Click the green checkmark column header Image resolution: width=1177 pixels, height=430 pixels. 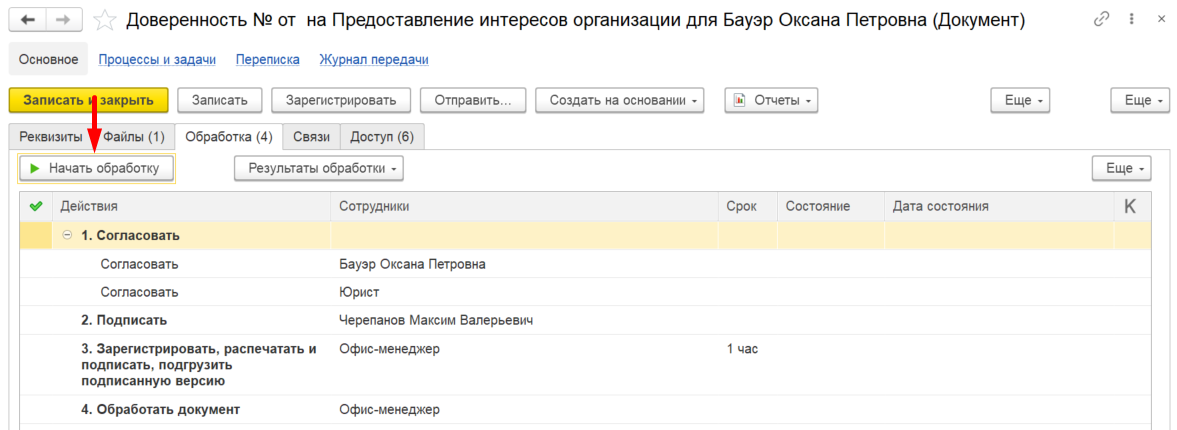click(35, 206)
